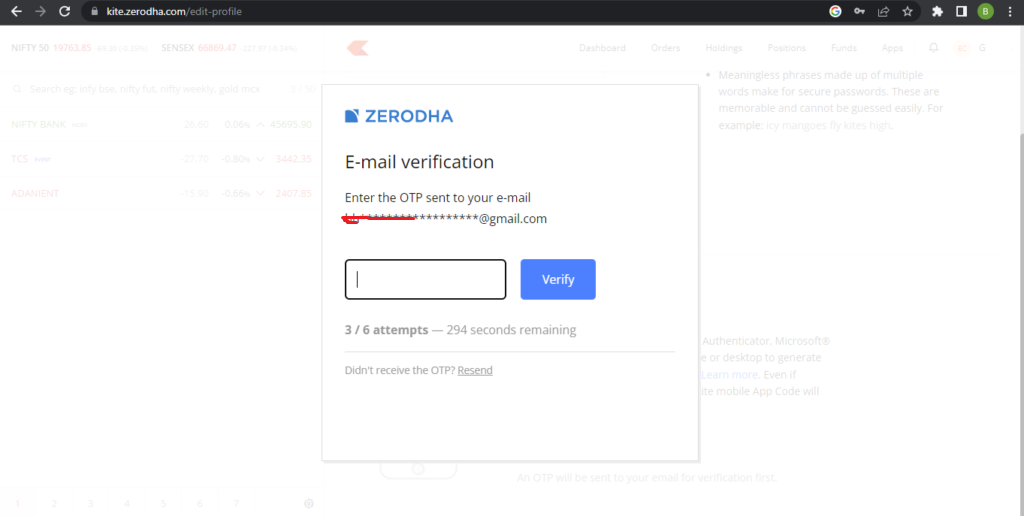
Task: Click the notifications bell icon
Action: [934, 48]
